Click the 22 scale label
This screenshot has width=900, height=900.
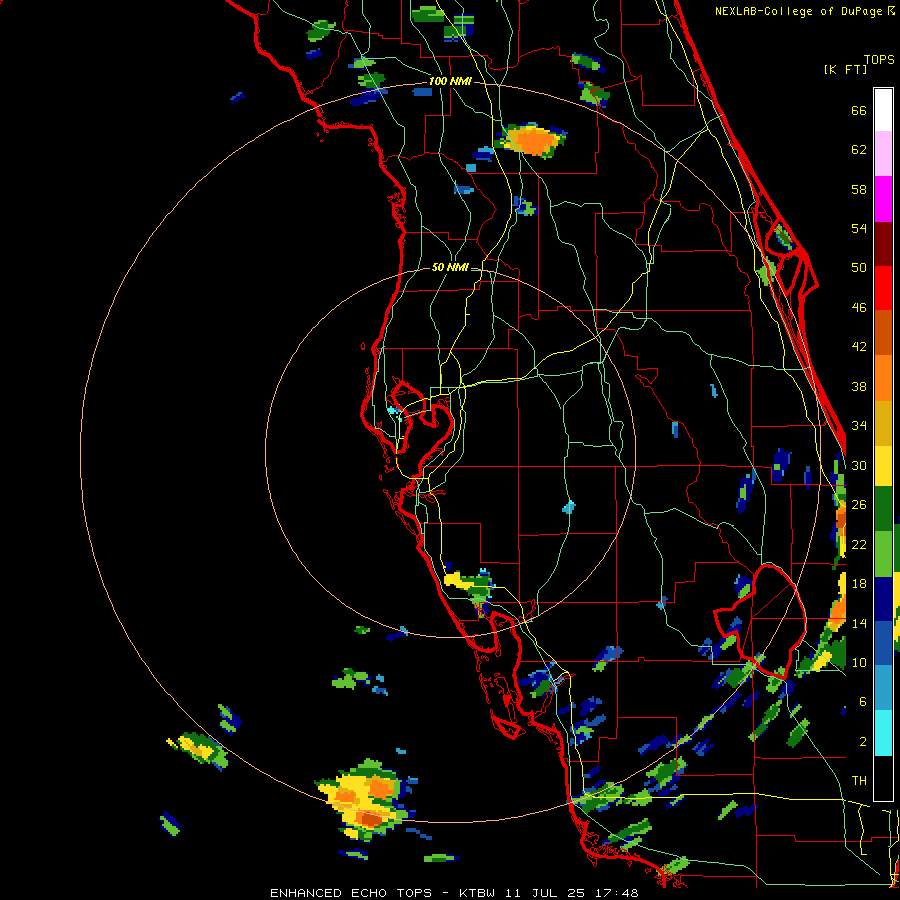click(x=859, y=544)
